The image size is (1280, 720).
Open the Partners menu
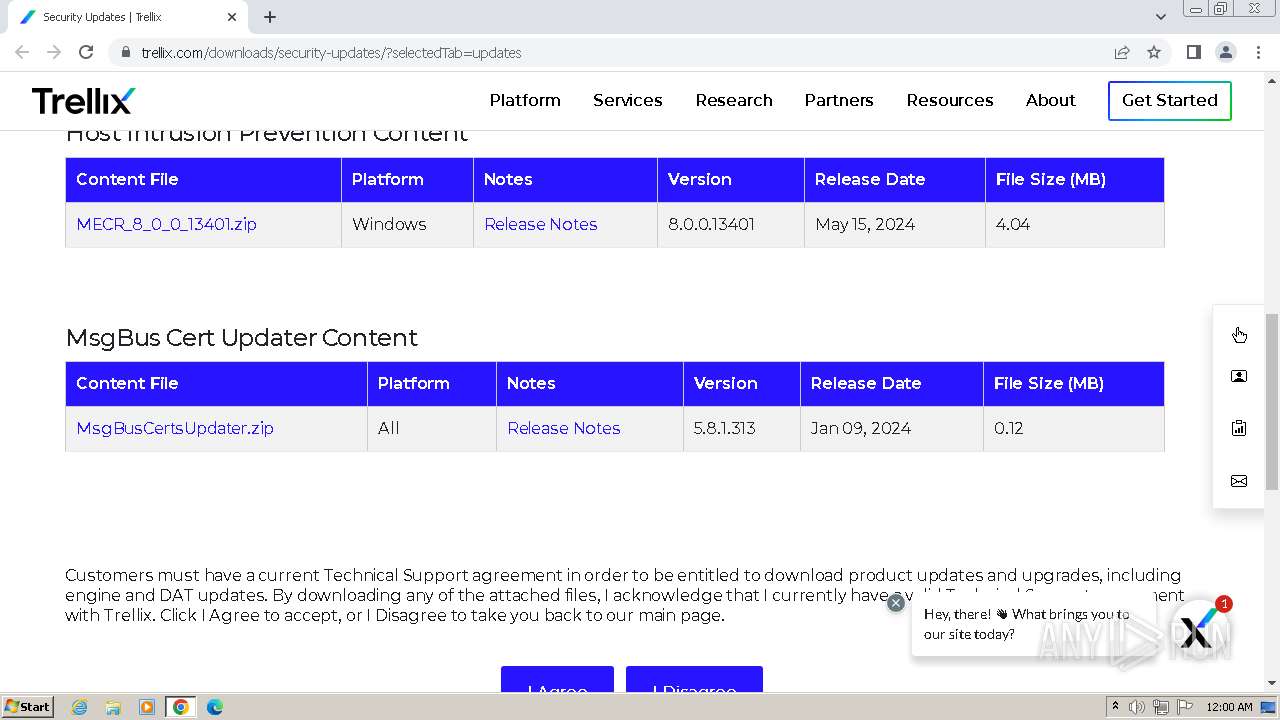[839, 100]
